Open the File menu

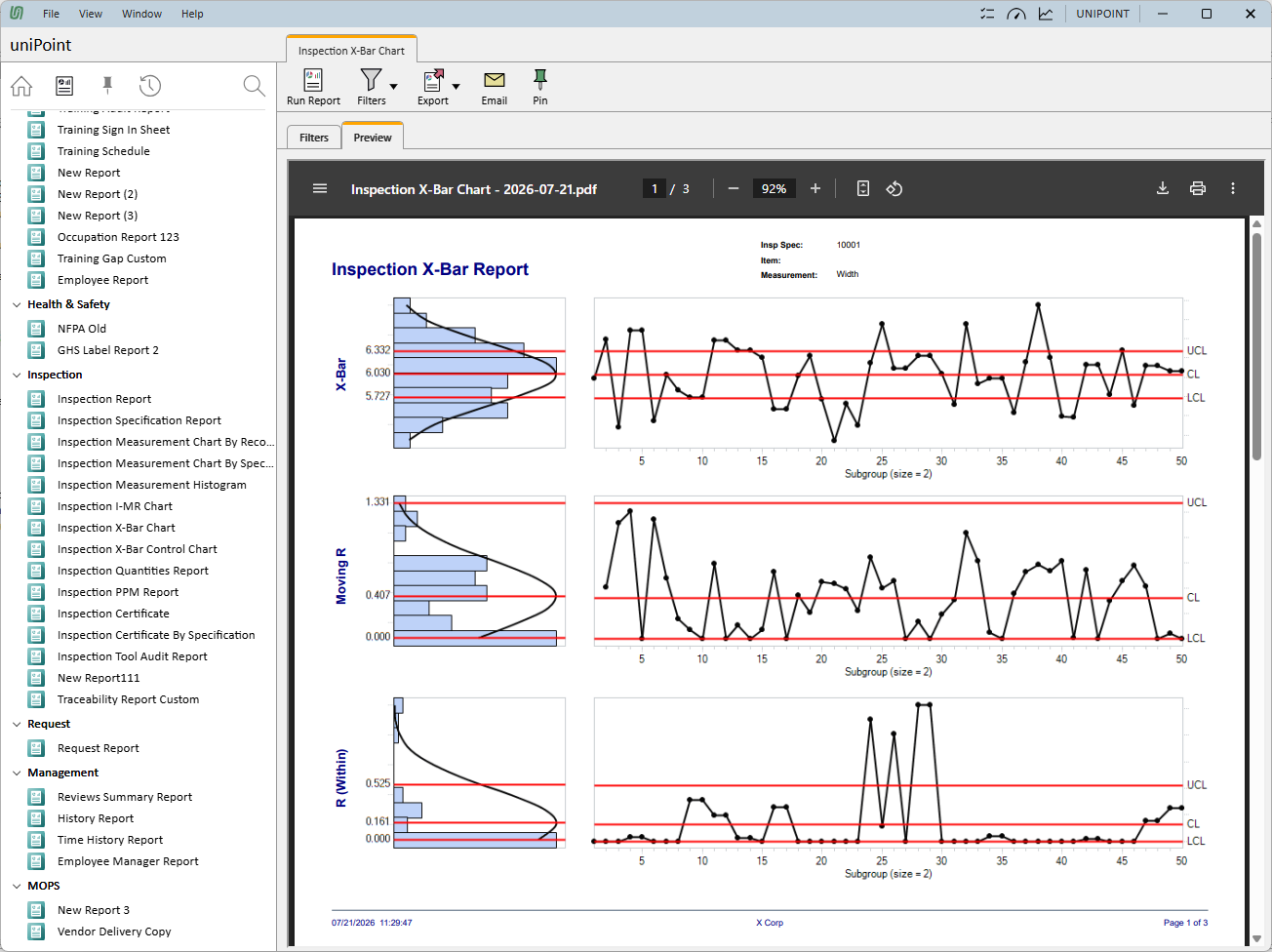click(52, 14)
